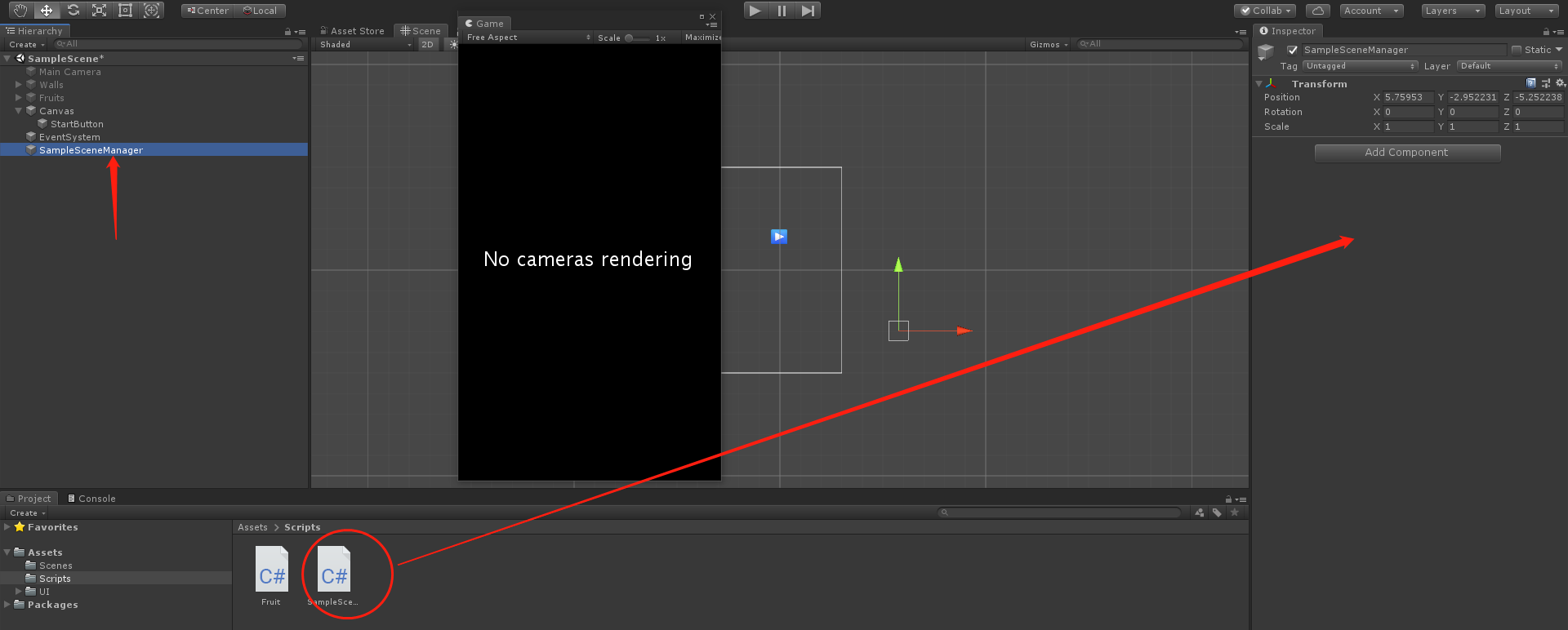Click favorites star icon in Project toolbar

1235,512
